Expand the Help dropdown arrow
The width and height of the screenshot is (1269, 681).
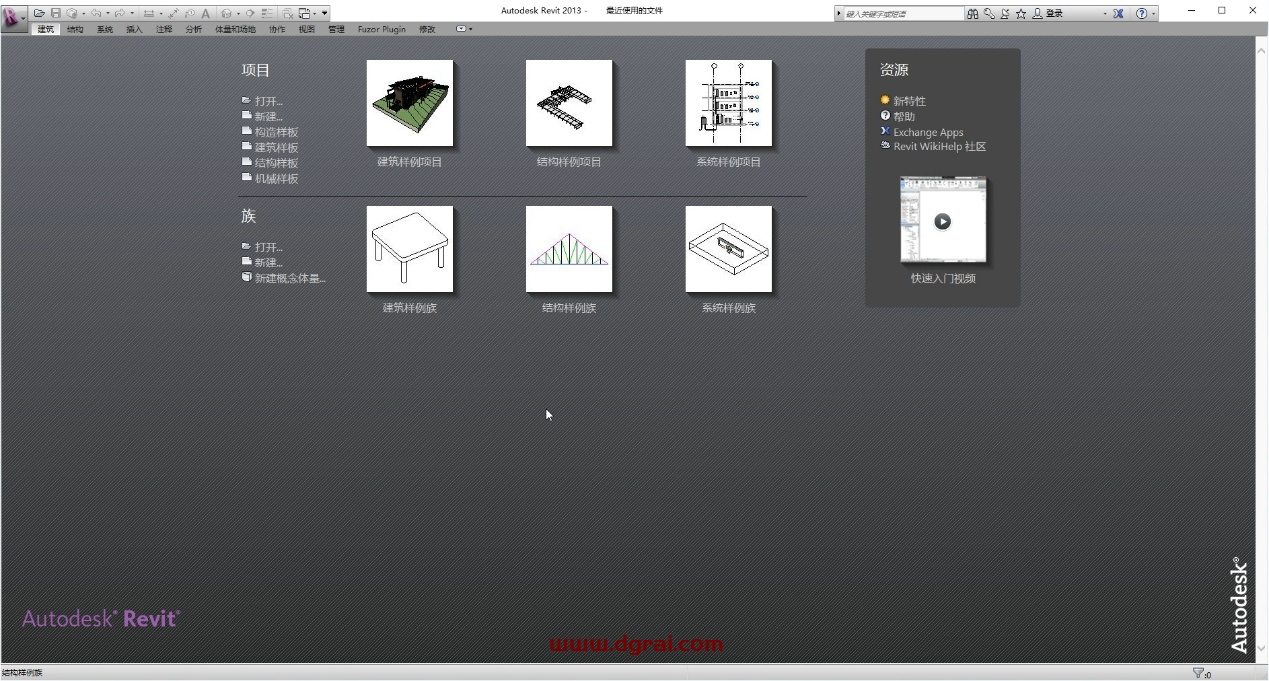1154,13
